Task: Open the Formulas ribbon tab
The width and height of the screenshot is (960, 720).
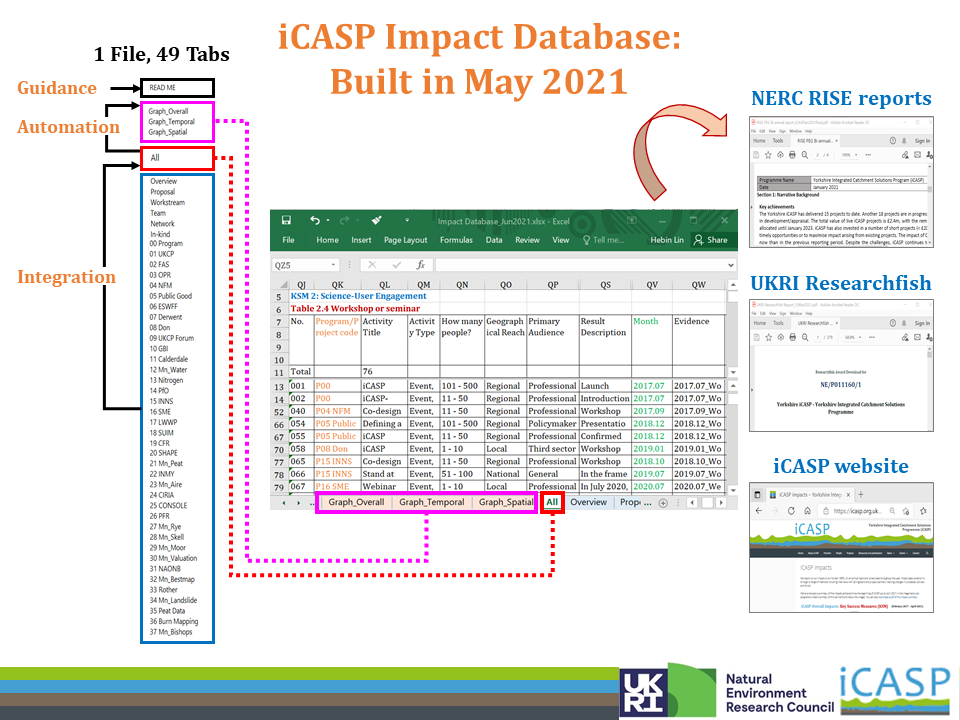Action: click(456, 240)
